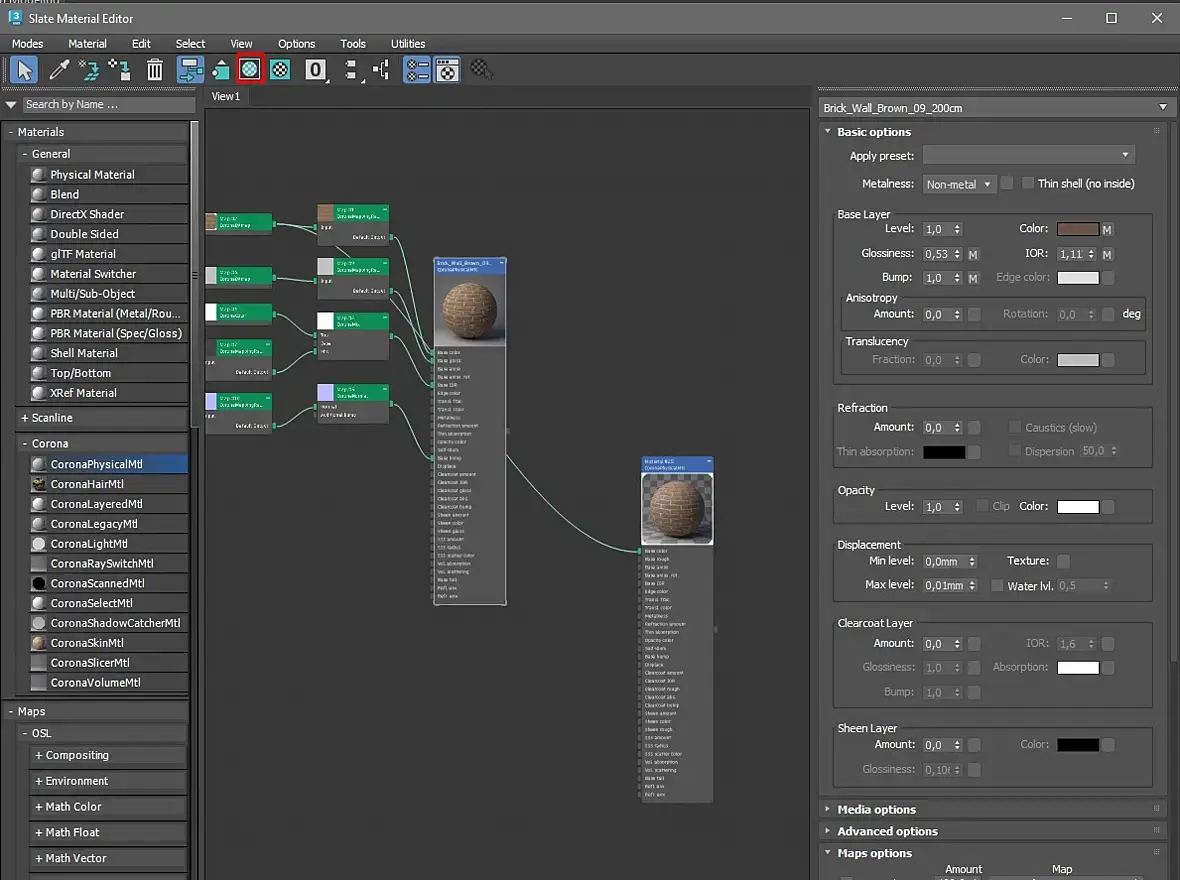This screenshot has height=880, width=1180.
Task: Switch to the View1 tab
Action: 225,96
